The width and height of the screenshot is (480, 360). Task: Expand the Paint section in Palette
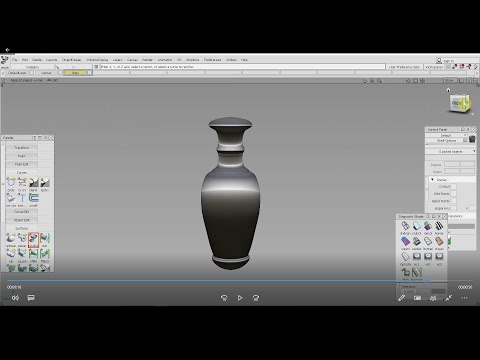point(22,156)
